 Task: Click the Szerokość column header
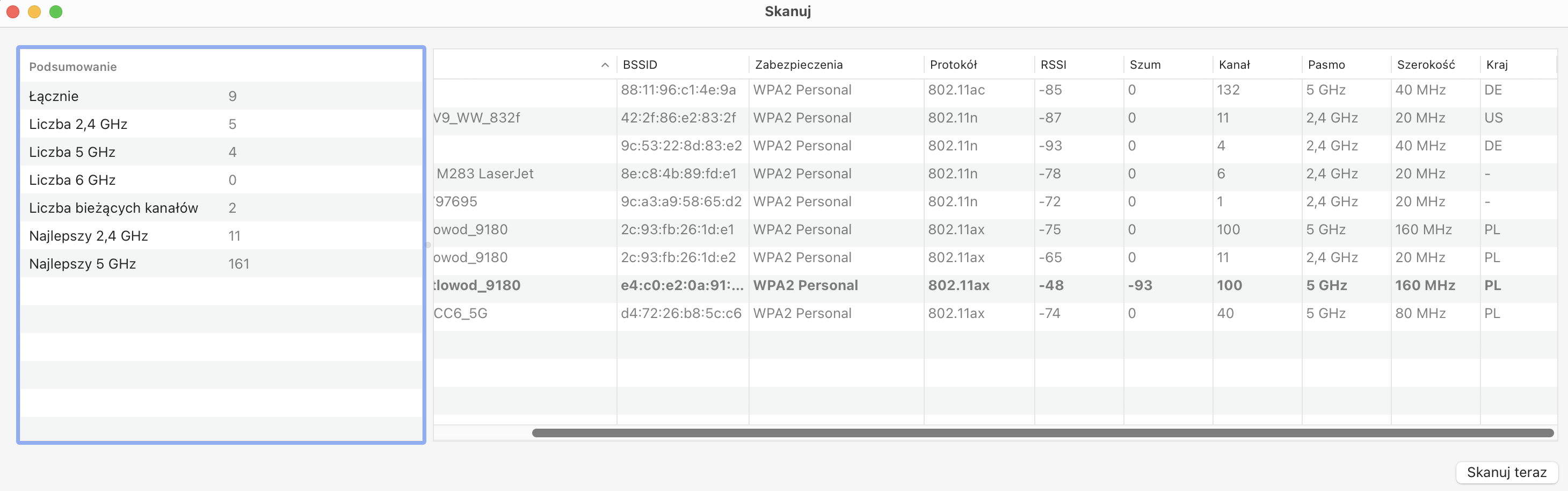pos(1435,64)
